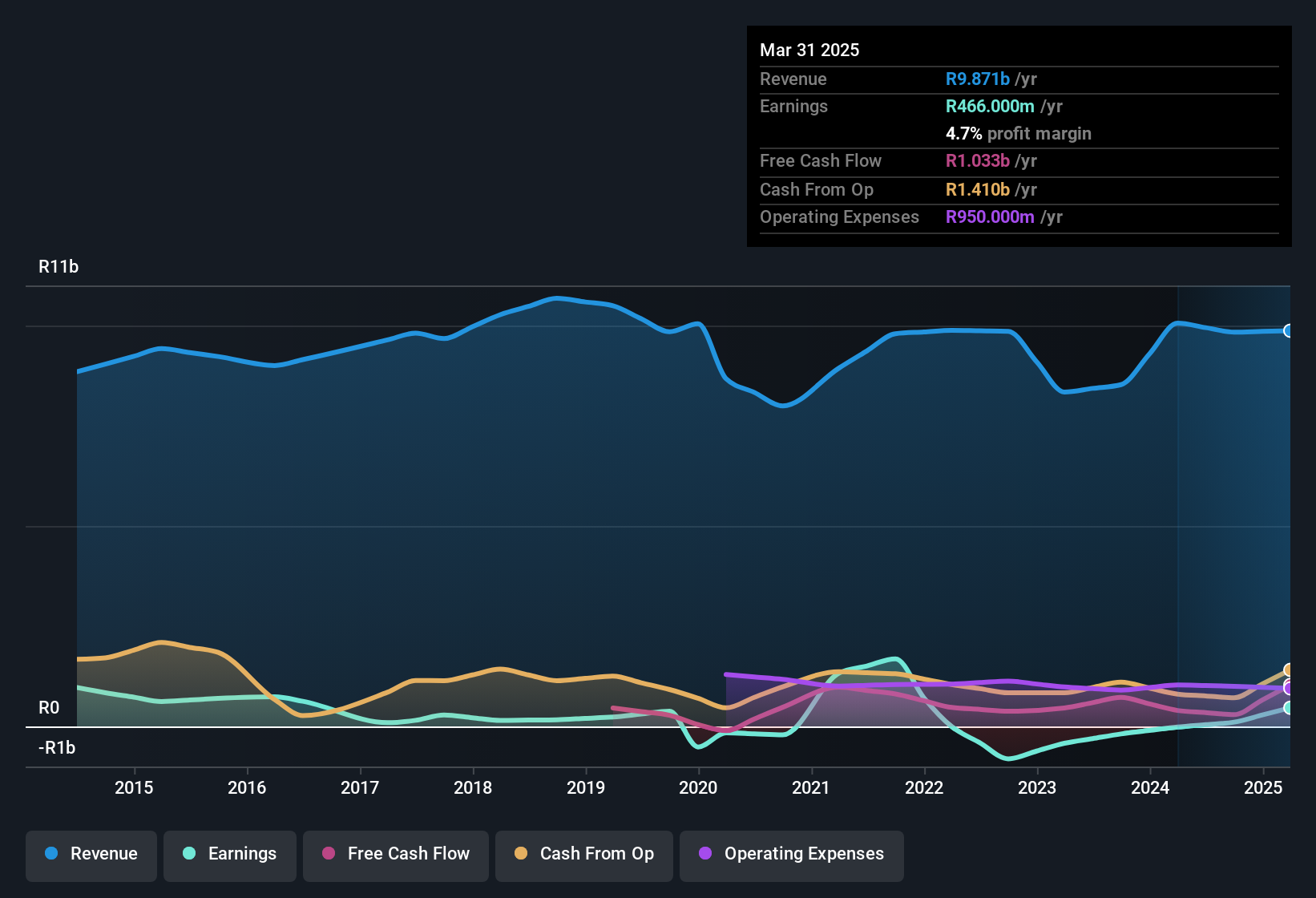
Task: Click the blue Revenue legend dot icon
Action: (50, 854)
